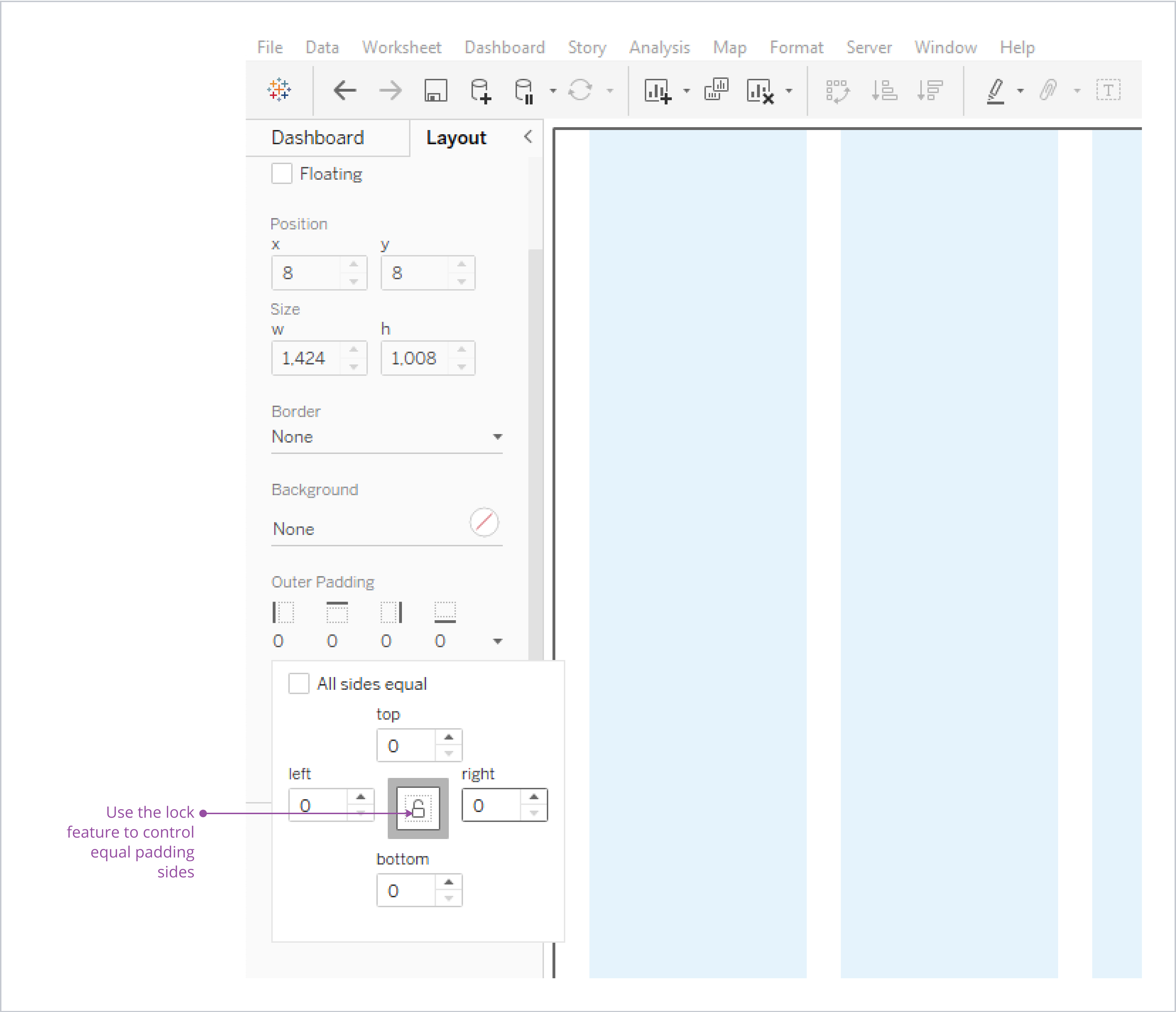Click the Position y input field
The image size is (1176, 1012).
click(x=415, y=272)
